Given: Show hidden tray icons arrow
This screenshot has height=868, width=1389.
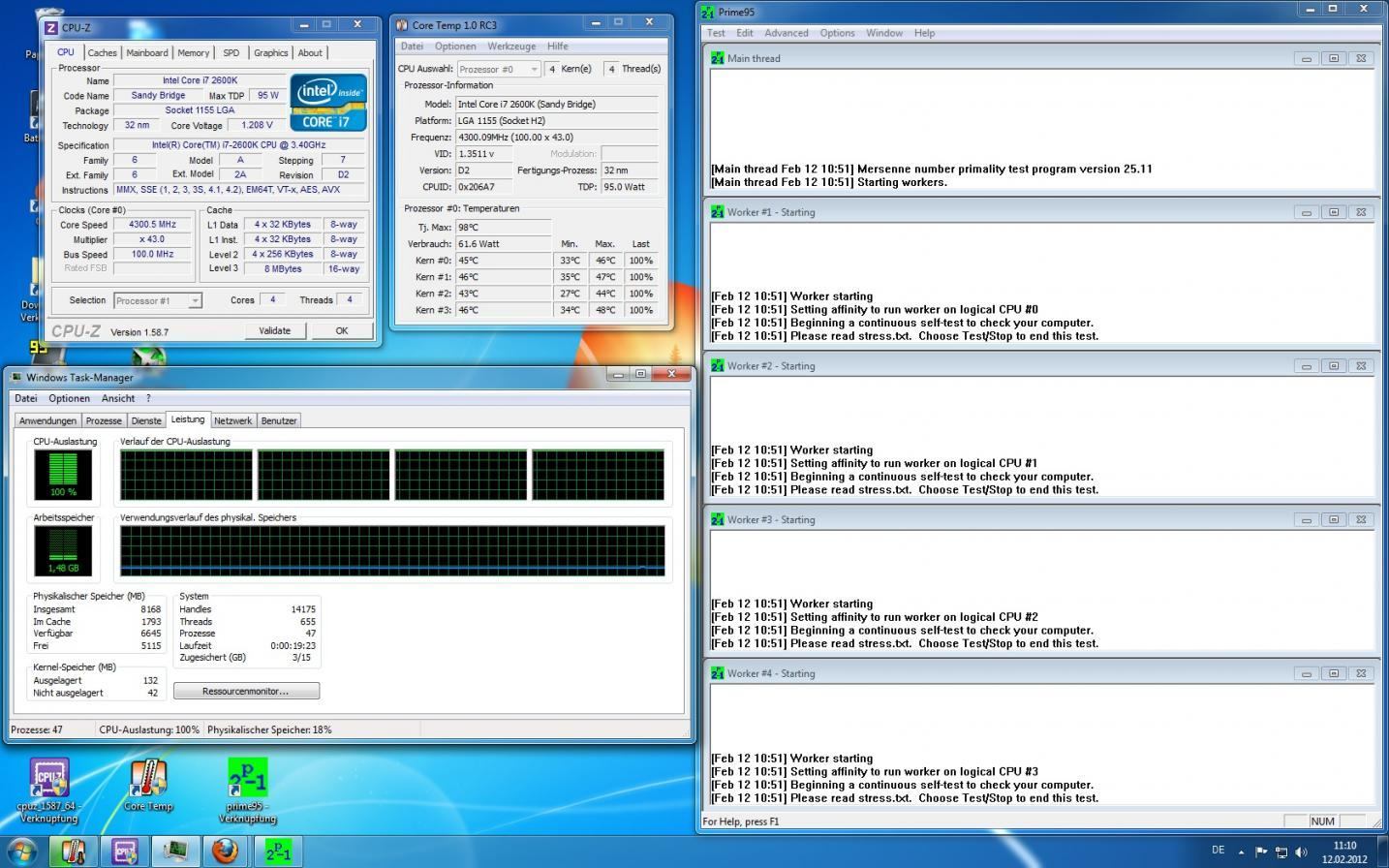Looking at the screenshot, I should (x=1242, y=852).
